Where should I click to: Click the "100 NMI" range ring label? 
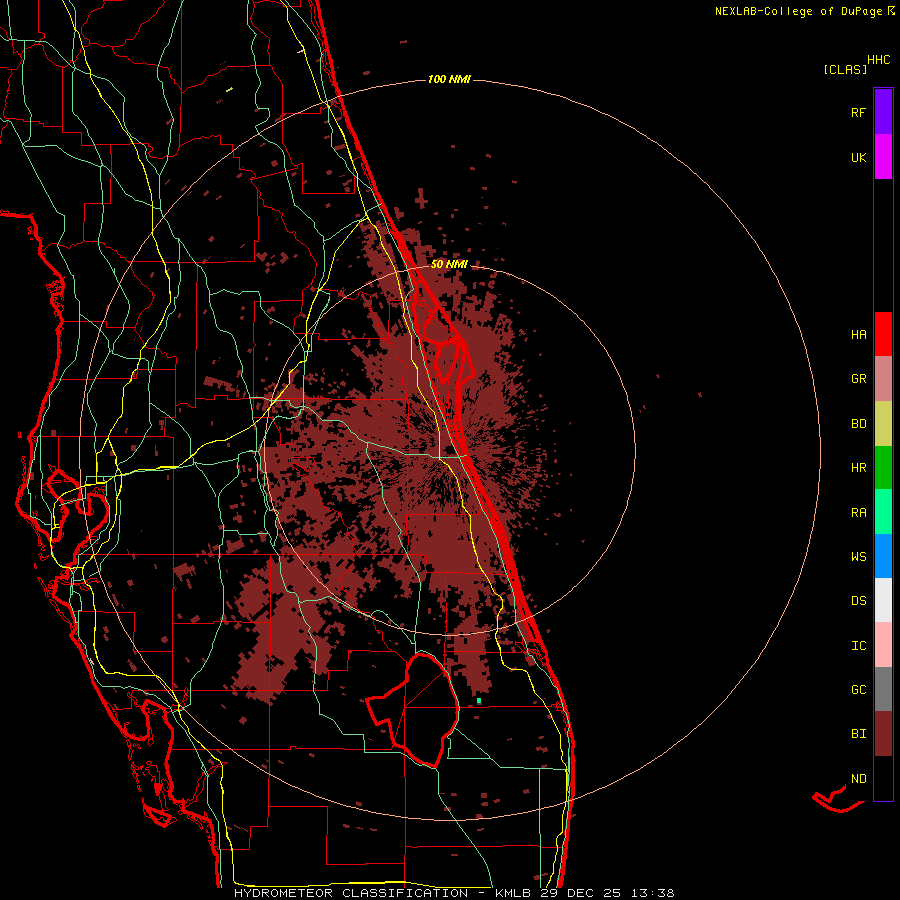pos(449,79)
